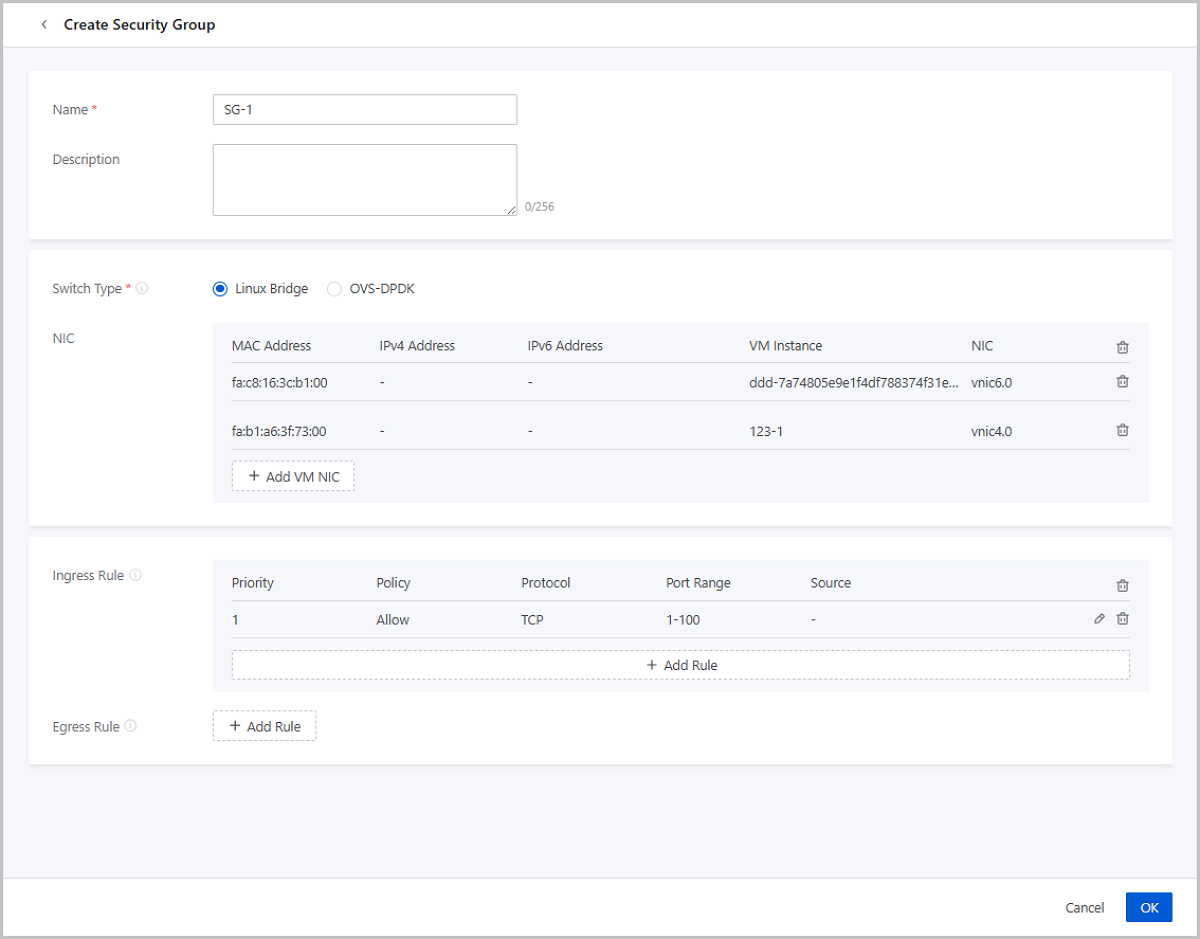
Task: Select OVS-DPDK switch type
Action: coord(334,289)
